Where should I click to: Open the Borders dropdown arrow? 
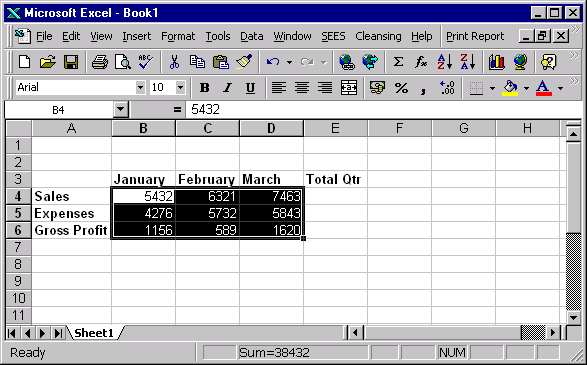coord(492,88)
